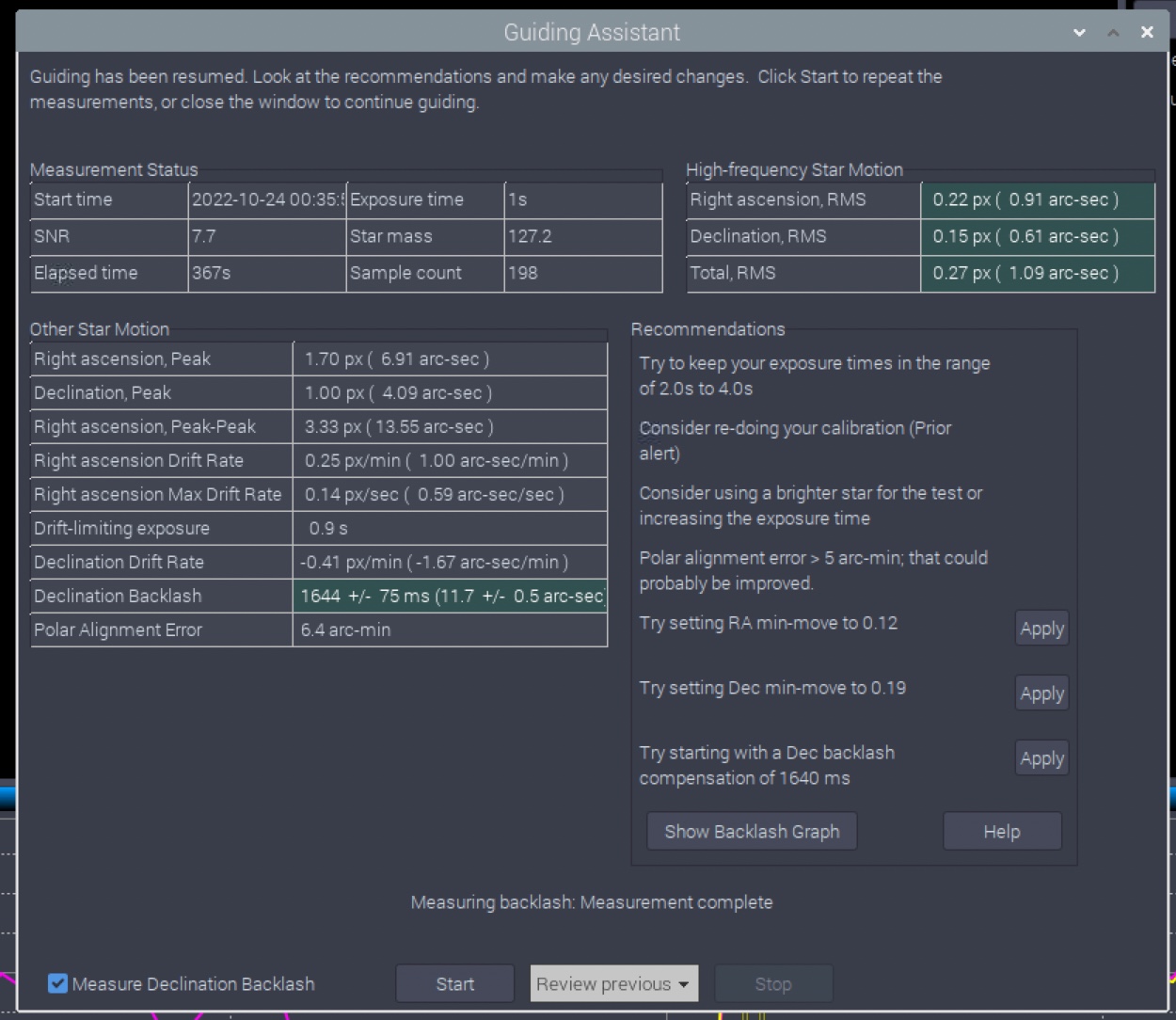Select the Right ascension RMS value
Viewport: 1176px width, 1020px height.
pyautogui.click(x=1038, y=200)
